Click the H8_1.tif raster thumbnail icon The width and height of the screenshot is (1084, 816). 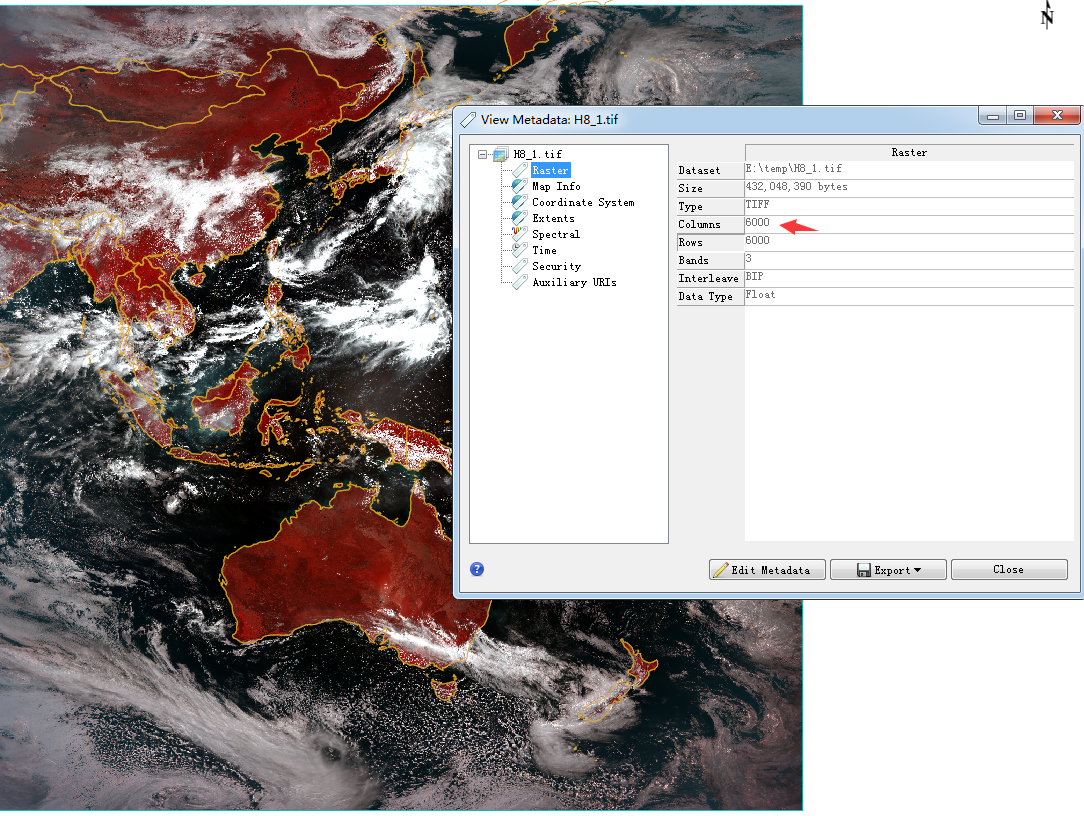pyautogui.click(x=500, y=154)
